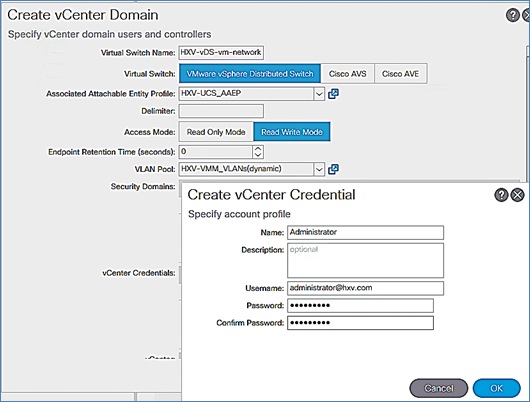This screenshot has width=530, height=402.
Task: Decrease Endpoint Retention Time value
Action: (x=258, y=155)
